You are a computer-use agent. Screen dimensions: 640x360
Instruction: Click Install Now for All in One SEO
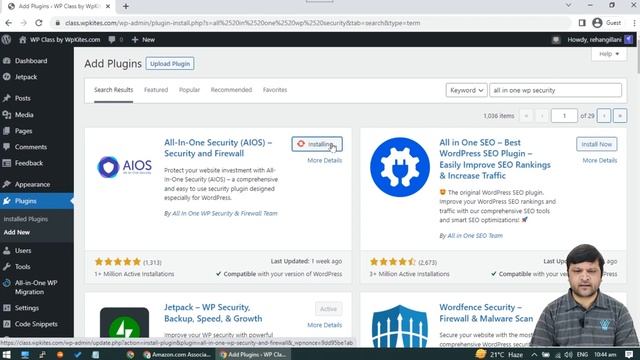click(x=596, y=144)
